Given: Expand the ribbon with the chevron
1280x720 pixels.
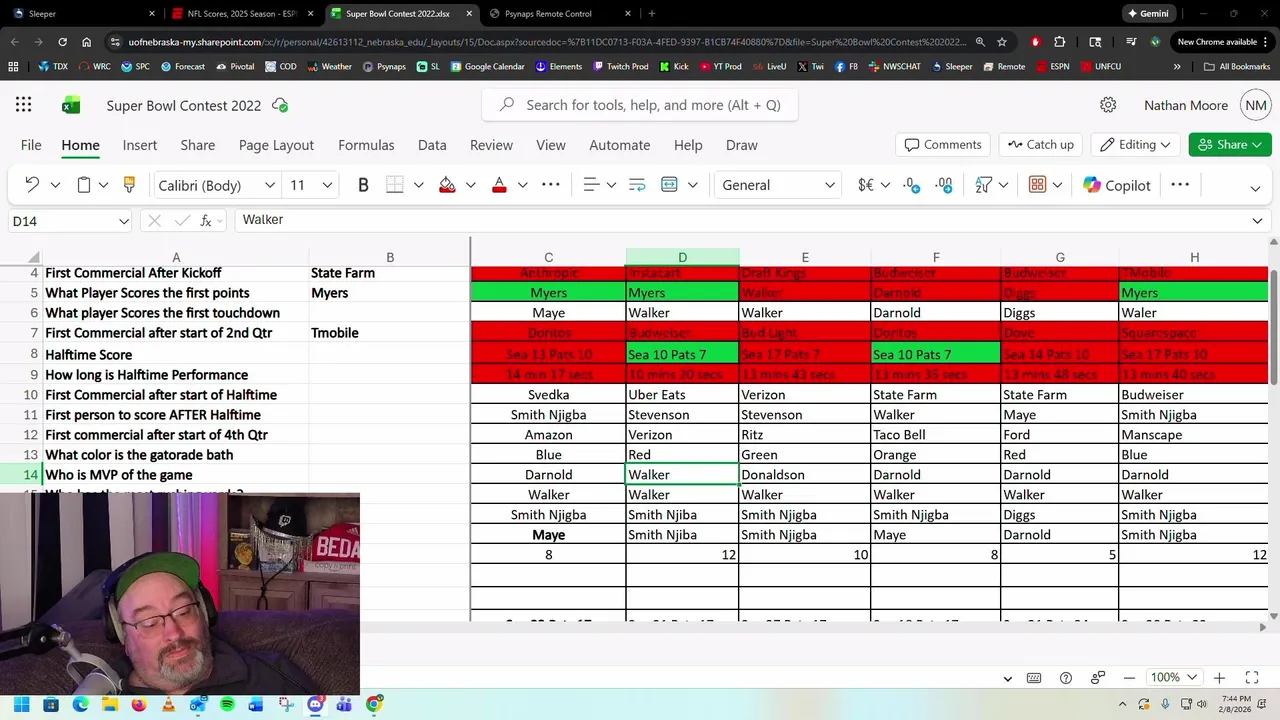Looking at the screenshot, I should (x=1255, y=188).
